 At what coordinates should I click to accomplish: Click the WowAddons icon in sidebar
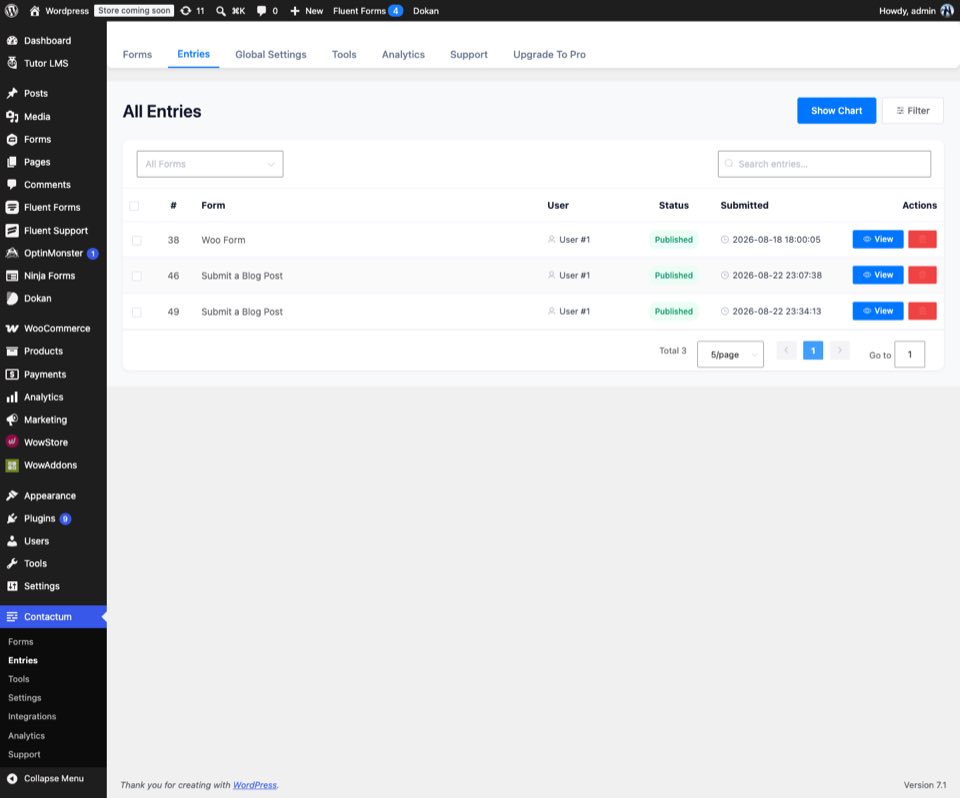tap(12, 465)
